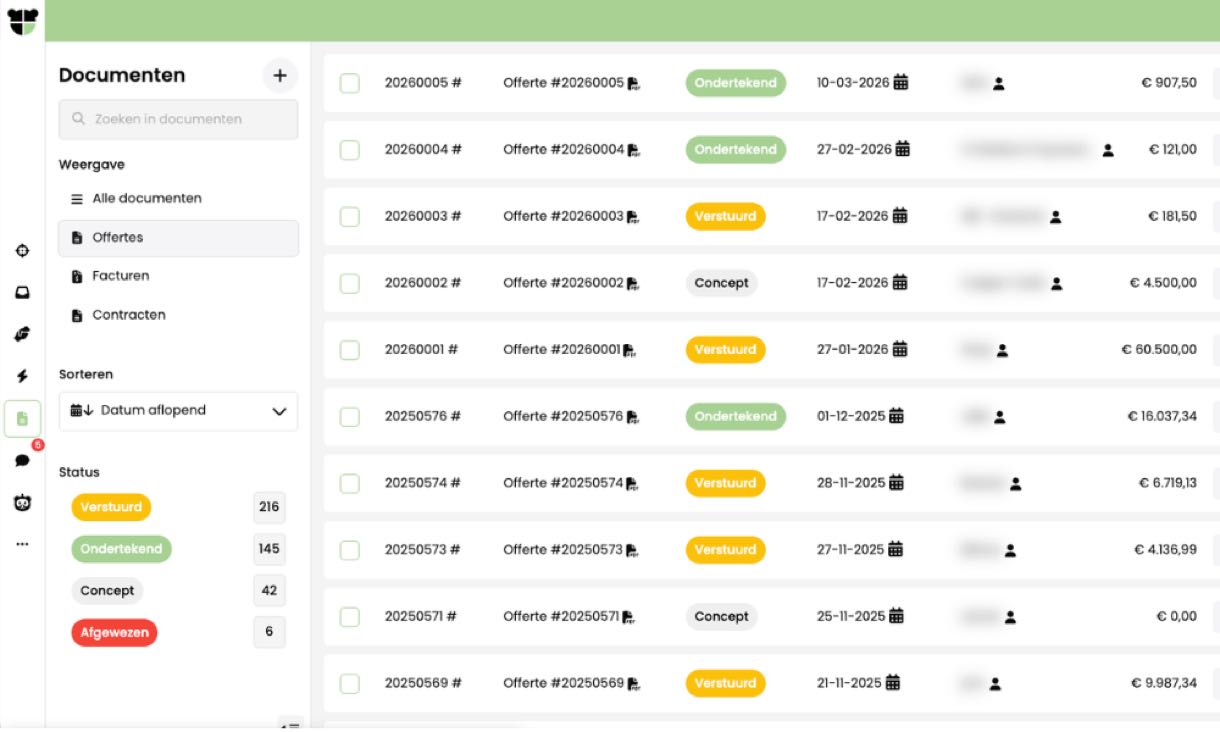
Task: Open PDF icon for Offerte #20260005
Action: [x=633, y=84]
